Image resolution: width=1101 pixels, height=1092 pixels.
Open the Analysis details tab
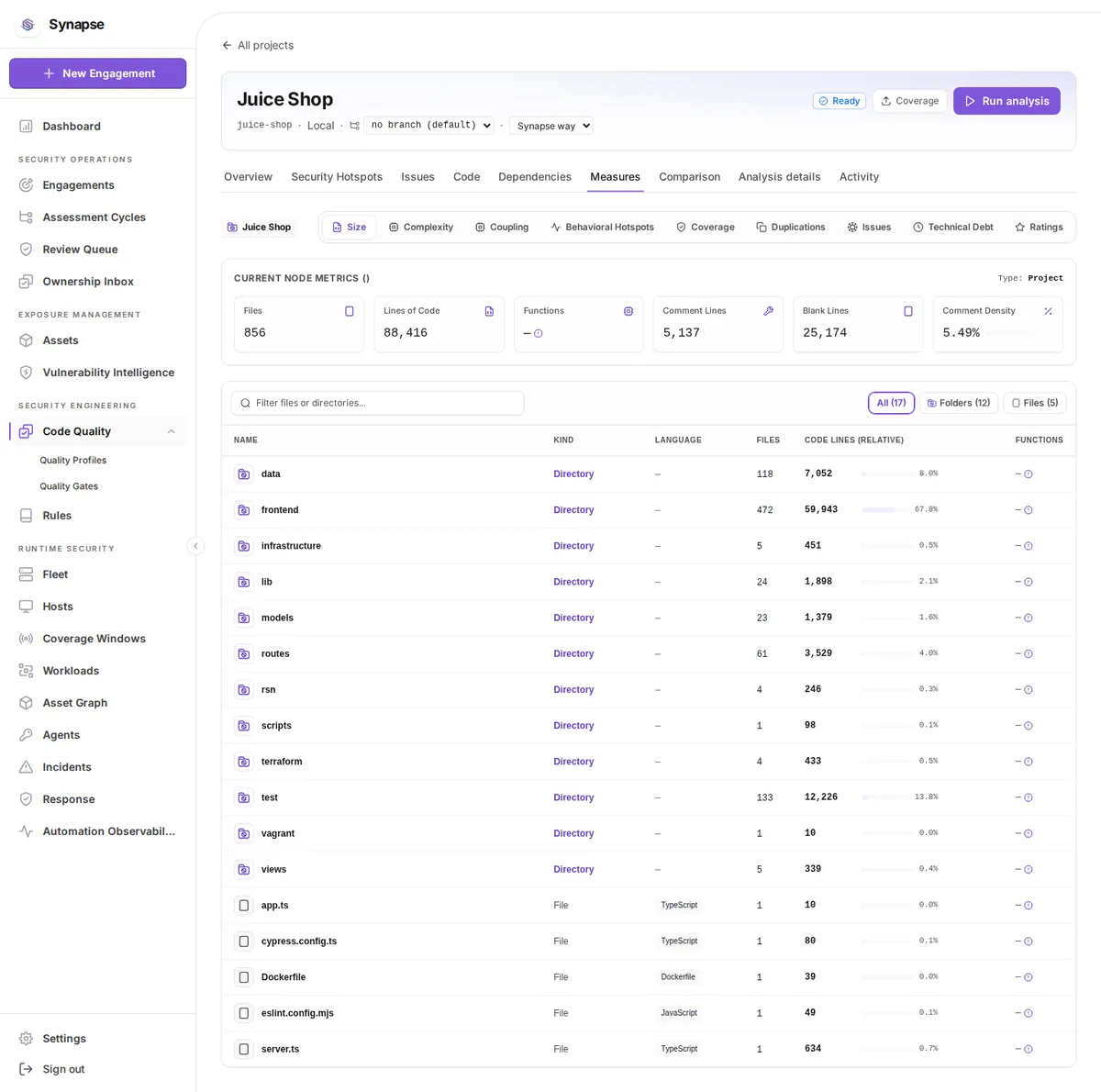coord(780,177)
